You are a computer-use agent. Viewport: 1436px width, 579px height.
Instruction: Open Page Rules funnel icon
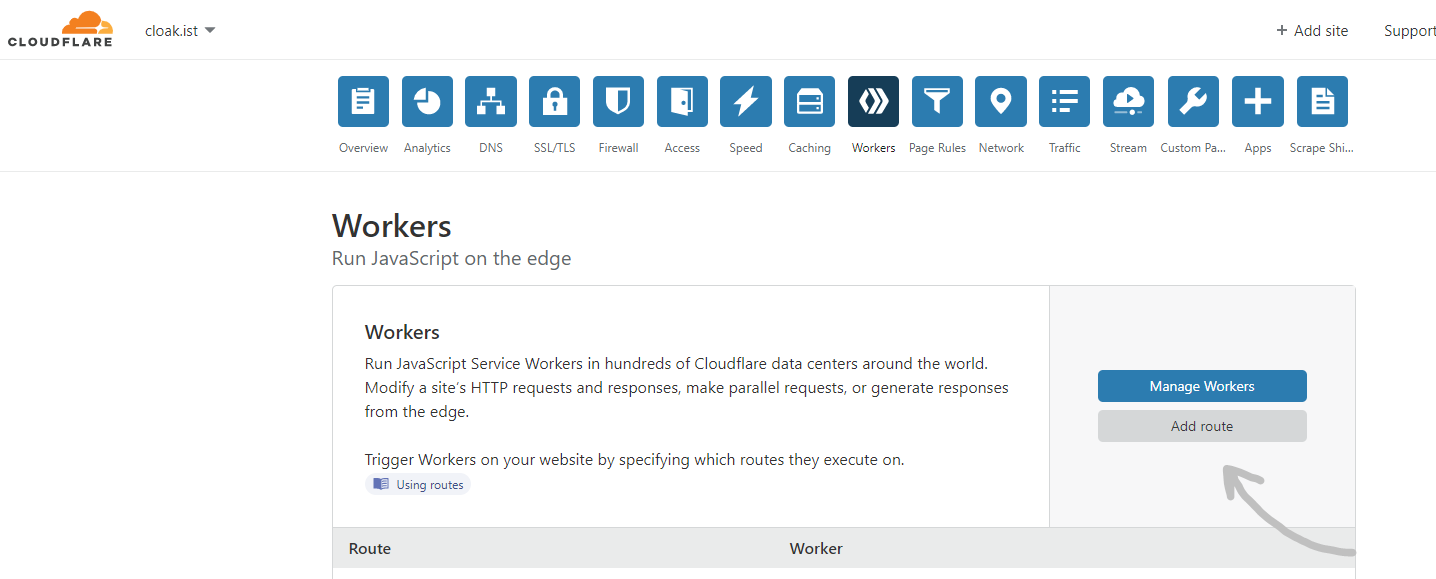click(x=937, y=102)
